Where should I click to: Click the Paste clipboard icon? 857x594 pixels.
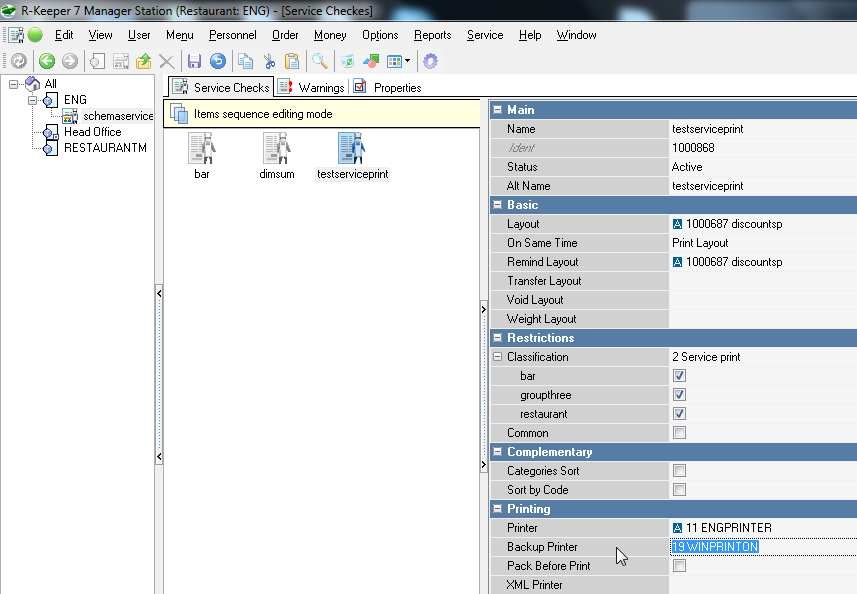click(291, 61)
